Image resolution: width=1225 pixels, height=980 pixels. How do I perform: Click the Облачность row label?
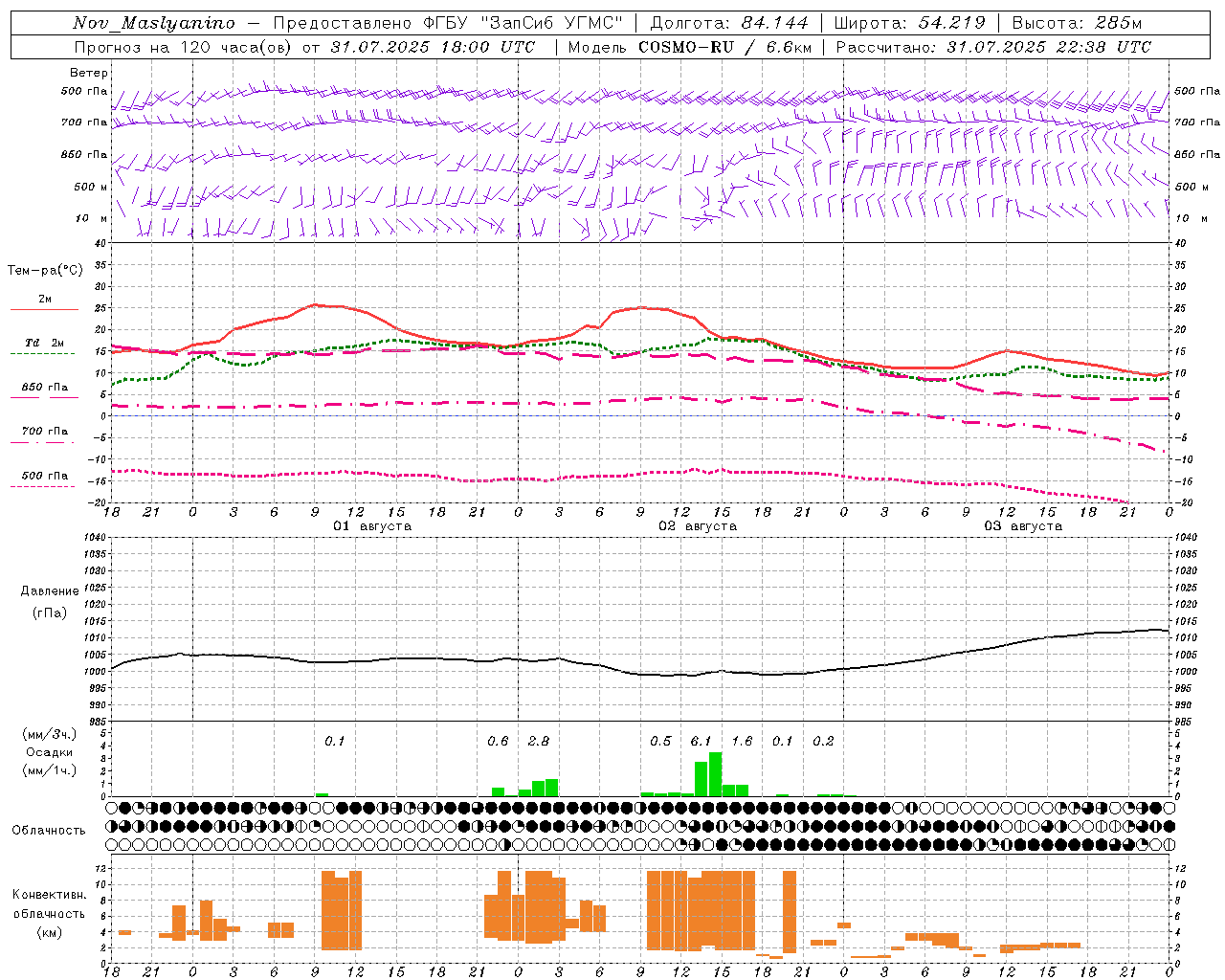[x=49, y=831]
